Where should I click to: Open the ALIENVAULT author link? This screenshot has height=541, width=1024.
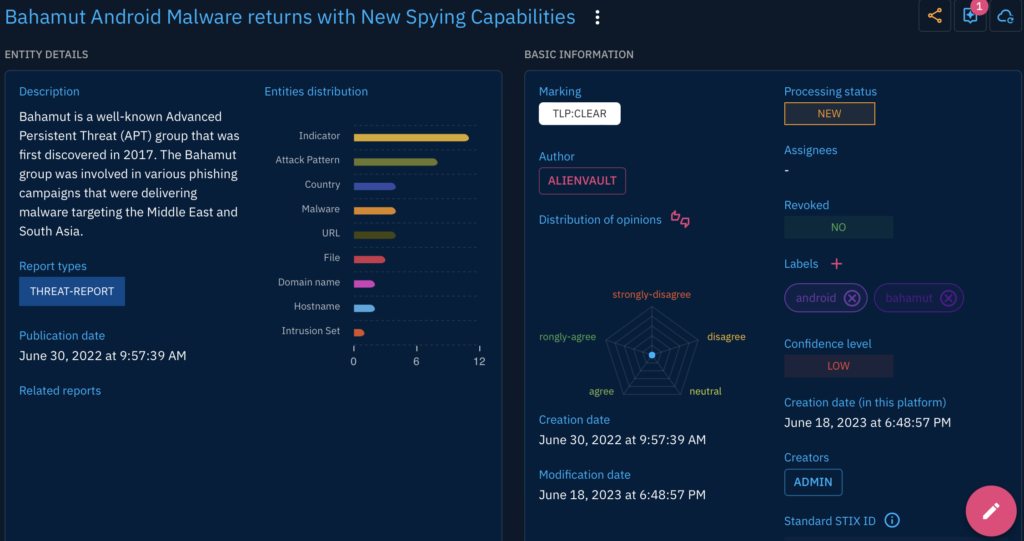pyautogui.click(x=582, y=181)
